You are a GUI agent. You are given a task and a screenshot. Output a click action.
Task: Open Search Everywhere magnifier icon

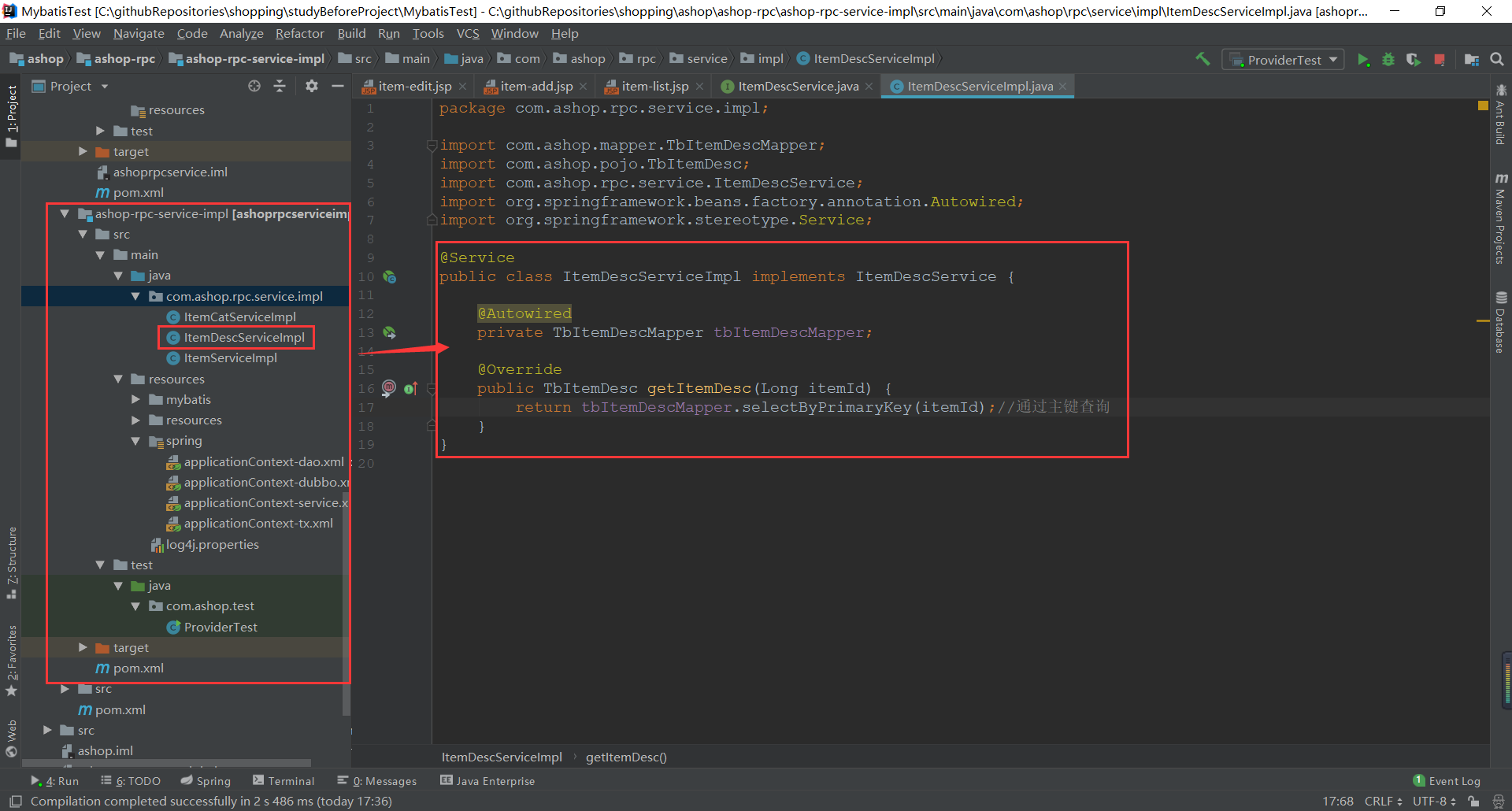point(1497,59)
